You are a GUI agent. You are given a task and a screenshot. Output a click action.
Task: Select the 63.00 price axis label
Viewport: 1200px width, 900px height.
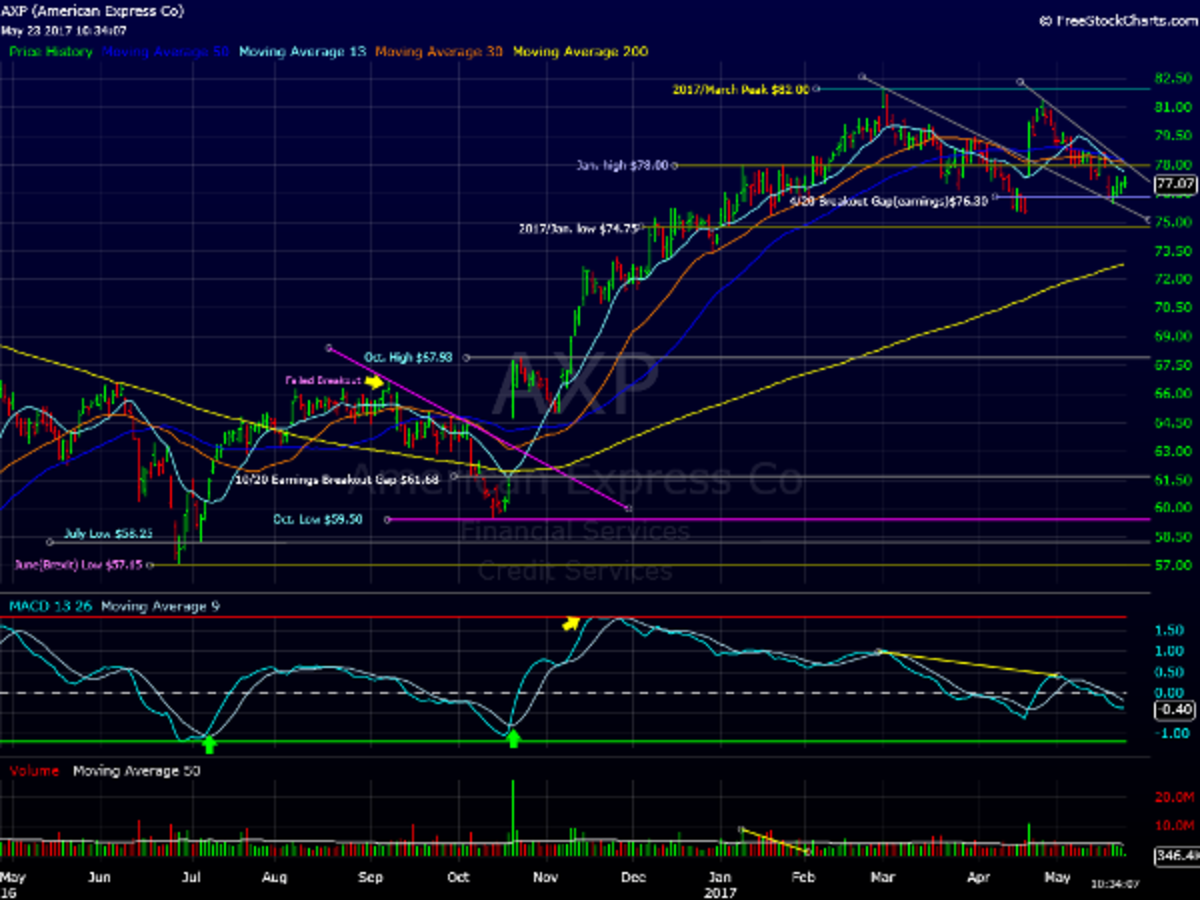click(1172, 451)
